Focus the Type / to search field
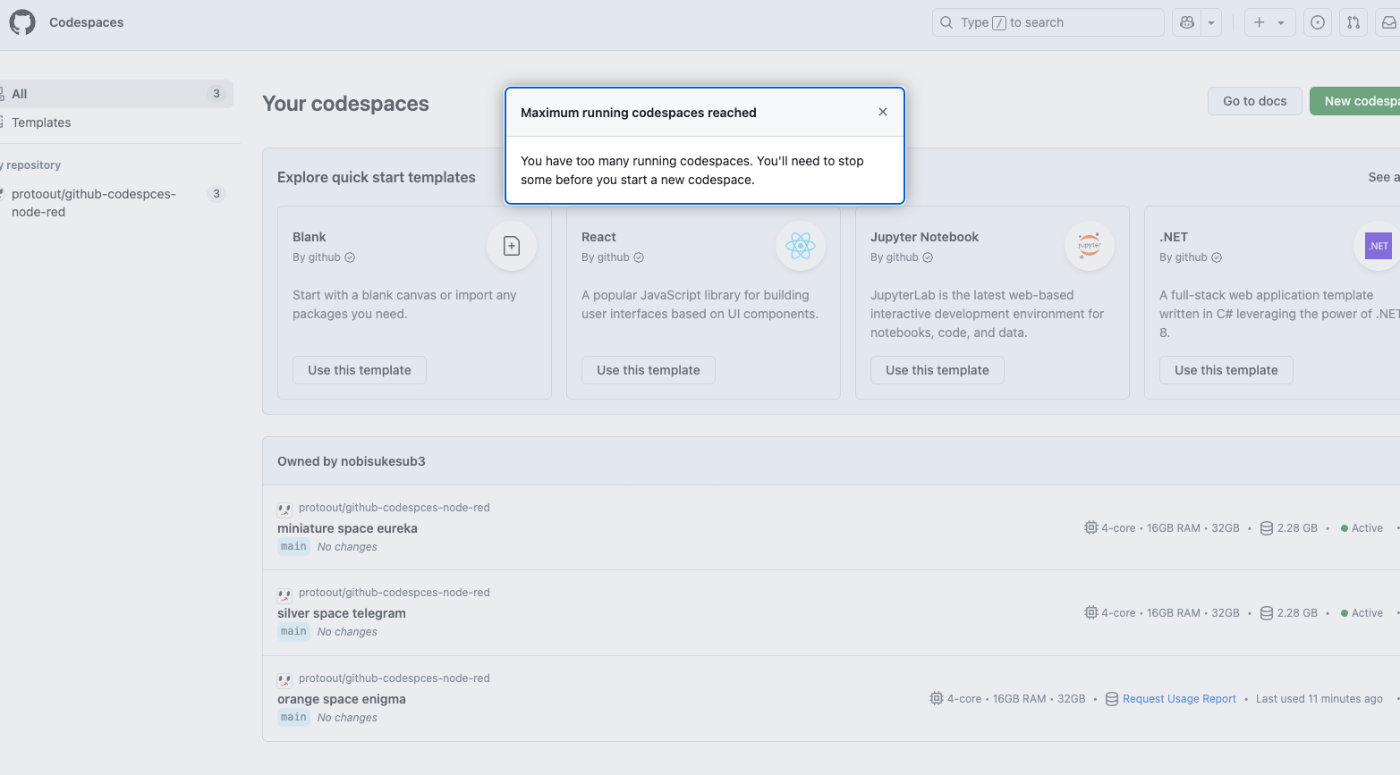Screen dimensions: 1400x775 click(x=1048, y=22)
